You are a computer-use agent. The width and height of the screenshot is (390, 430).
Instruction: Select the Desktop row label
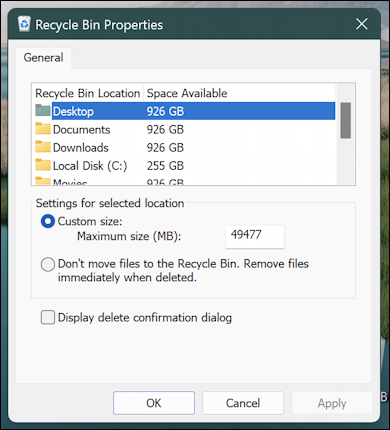(73, 111)
